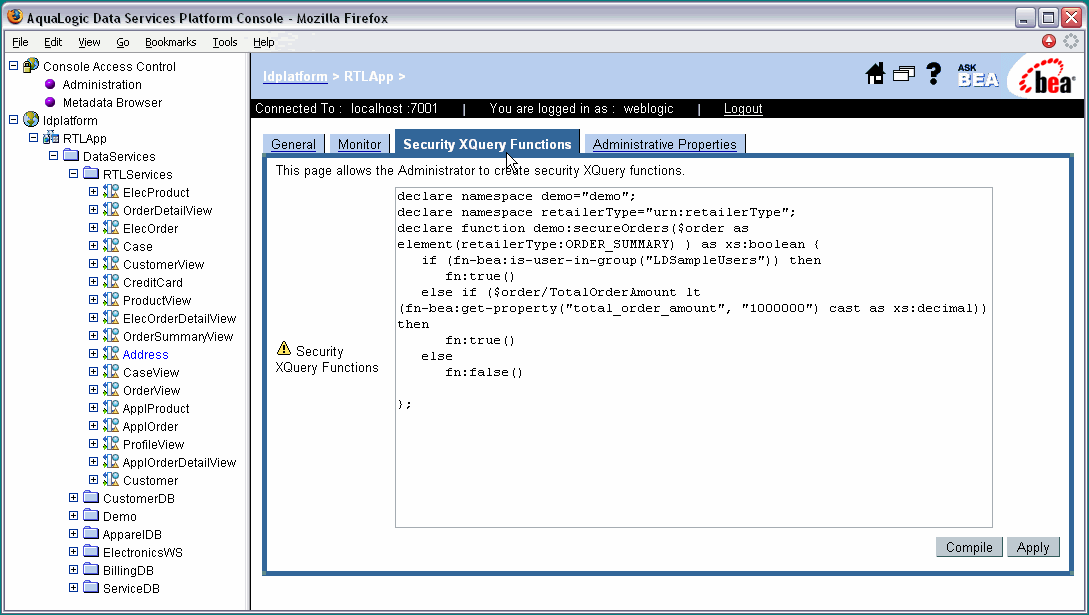Collapse the Console Access Control node
The height and width of the screenshot is (615, 1089).
pos(13,65)
